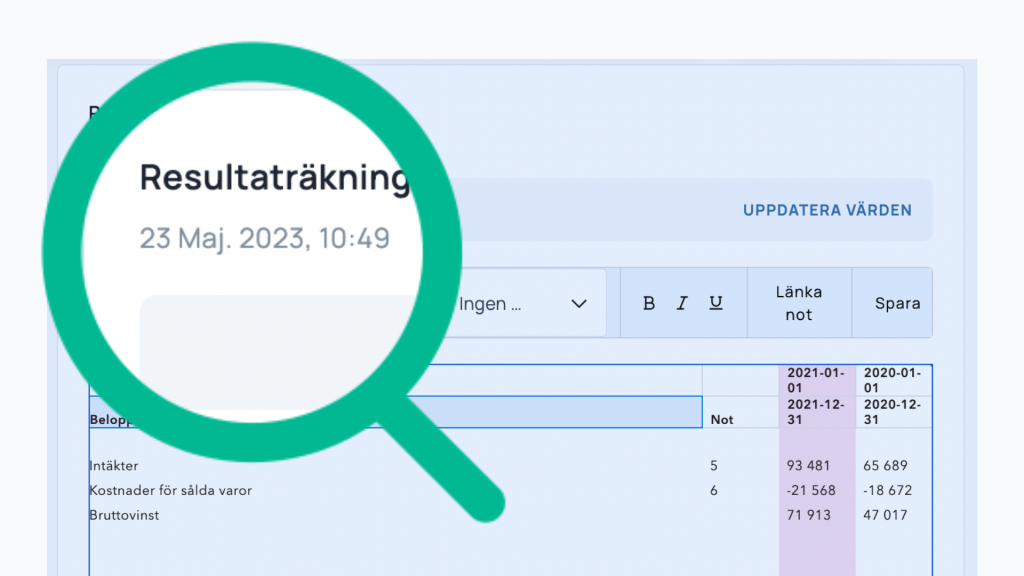1024x576 pixels.
Task: Click the Not column header
Action: (x=722, y=420)
